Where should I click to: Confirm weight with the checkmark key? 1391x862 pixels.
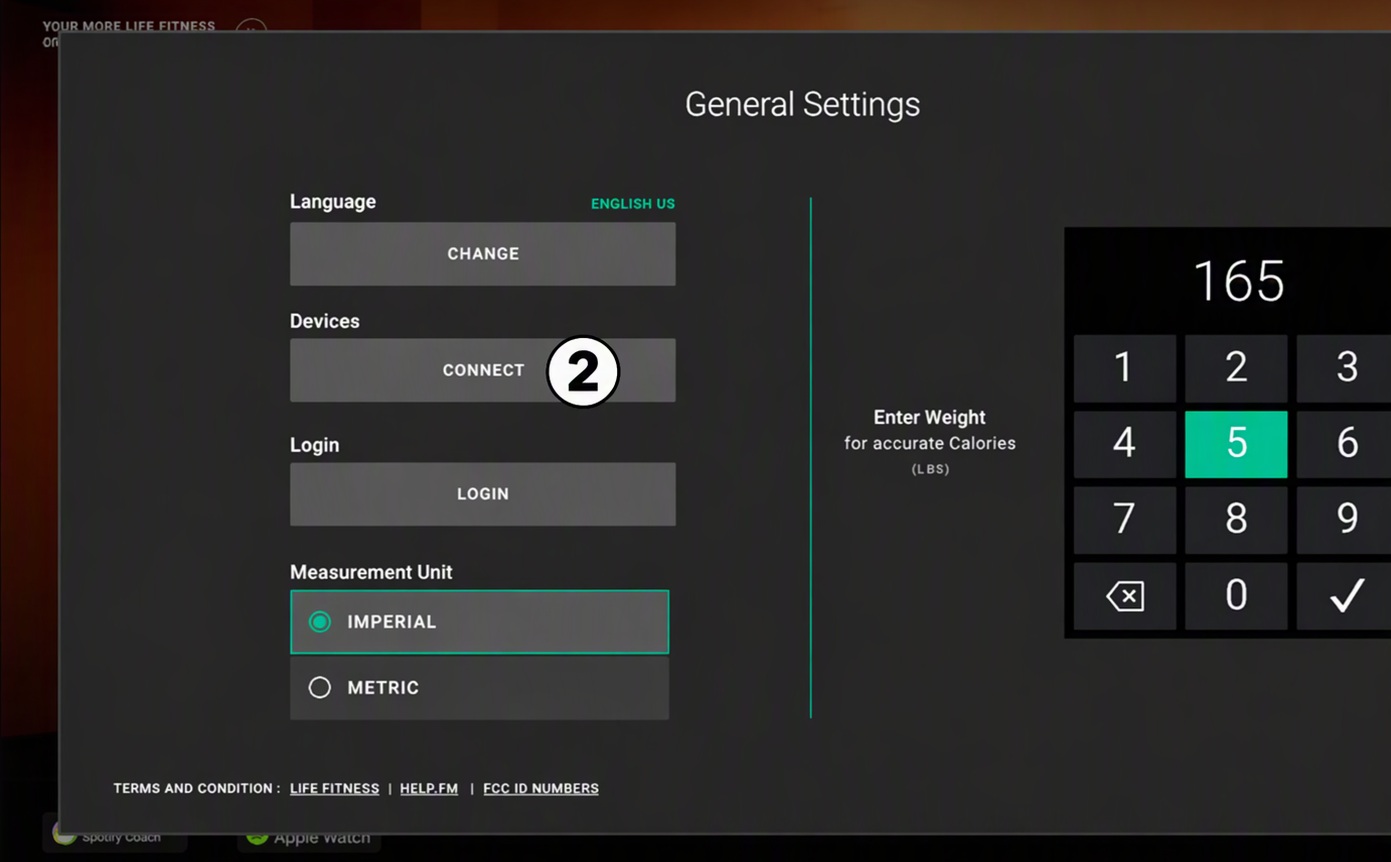pos(1344,596)
